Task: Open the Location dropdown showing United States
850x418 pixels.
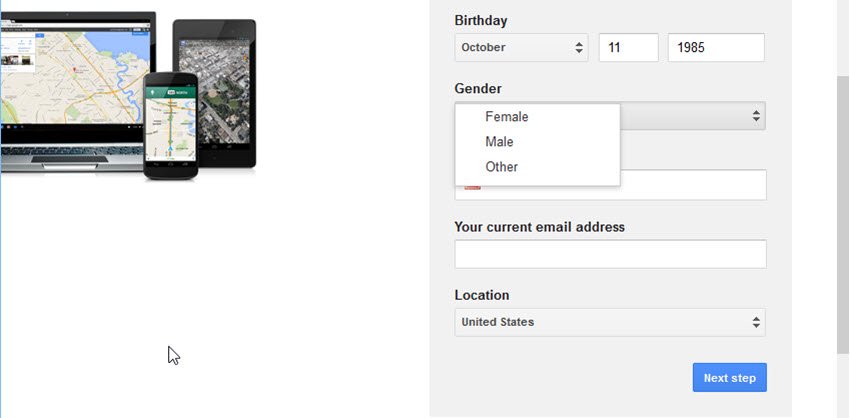Action: [610, 322]
